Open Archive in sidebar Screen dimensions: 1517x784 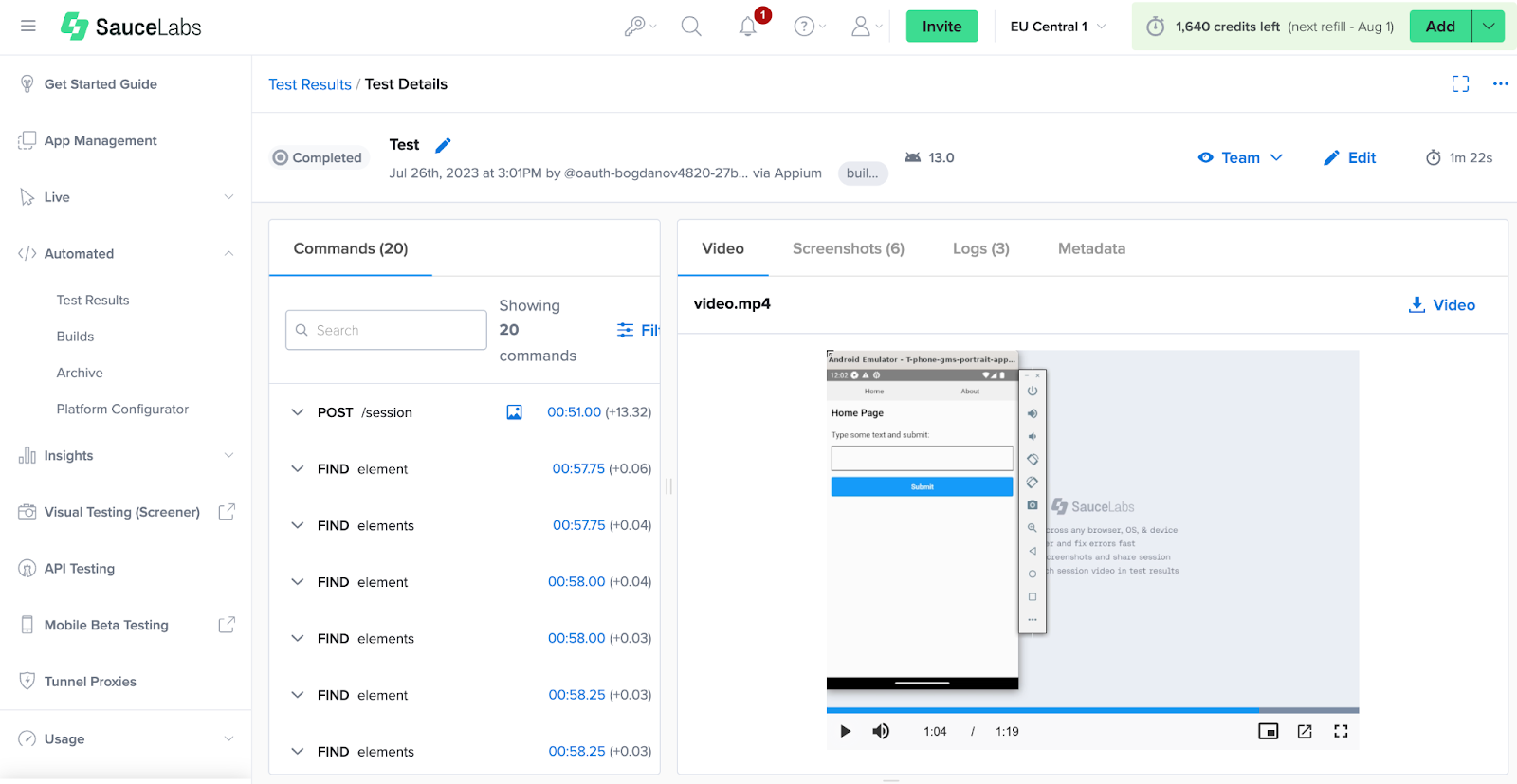pos(80,373)
